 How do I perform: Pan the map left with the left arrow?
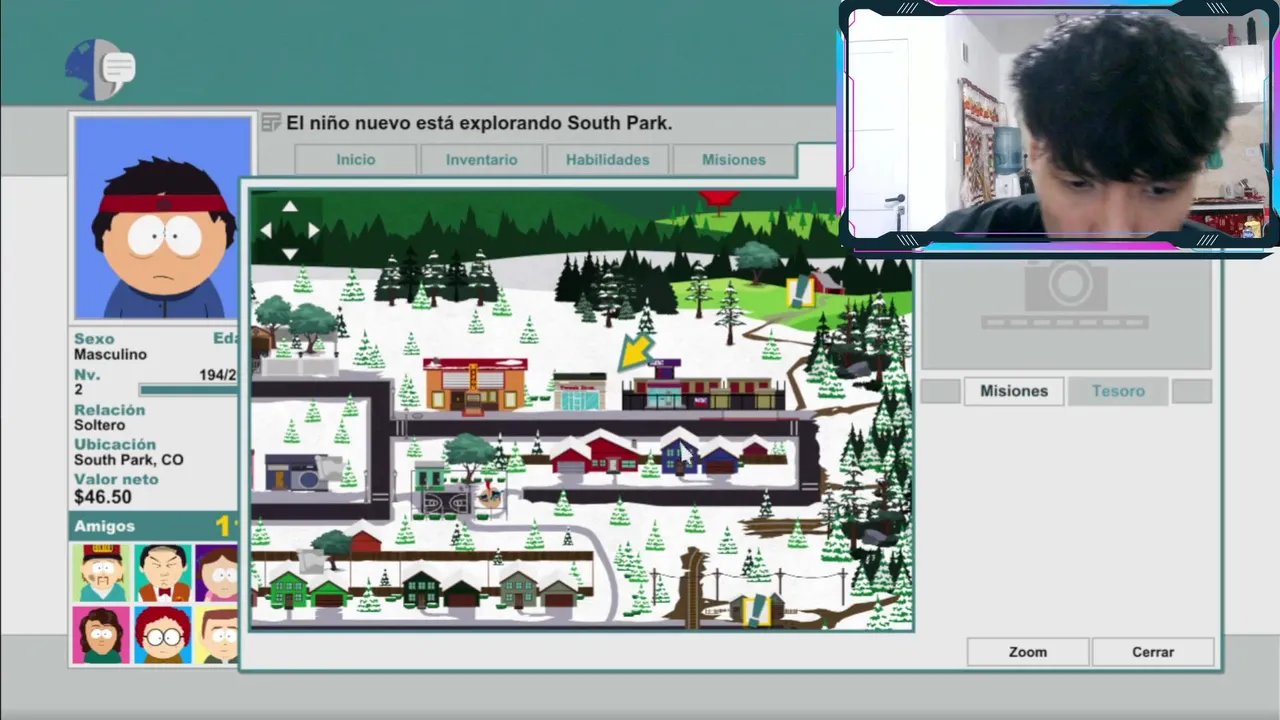(x=266, y=230)
